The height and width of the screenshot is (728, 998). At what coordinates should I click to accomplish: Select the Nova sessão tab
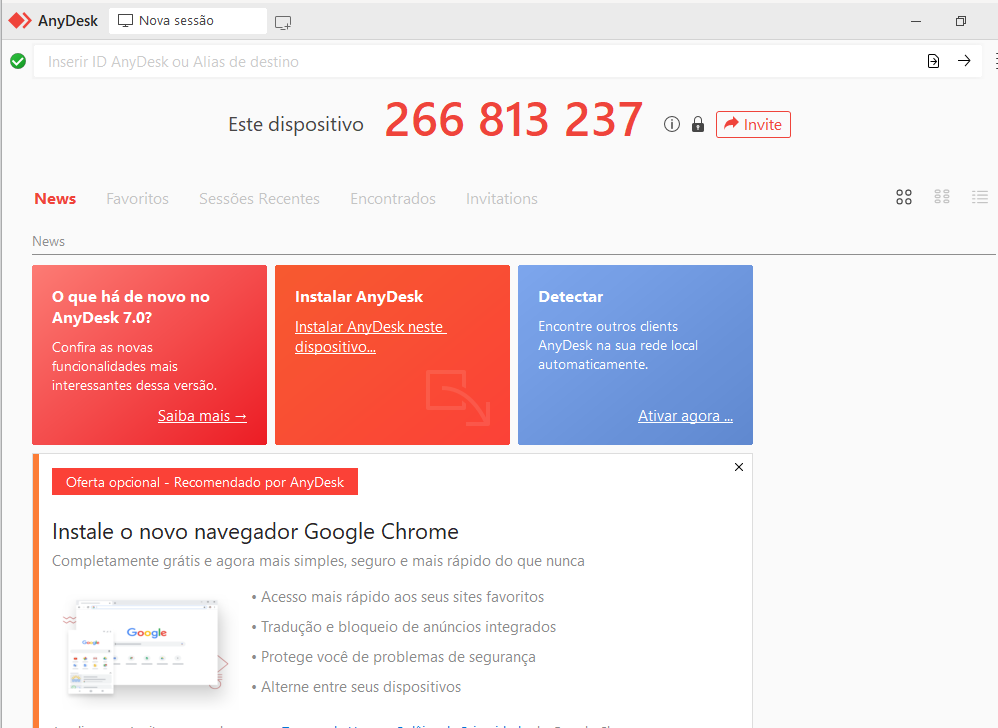pos(188,21)
